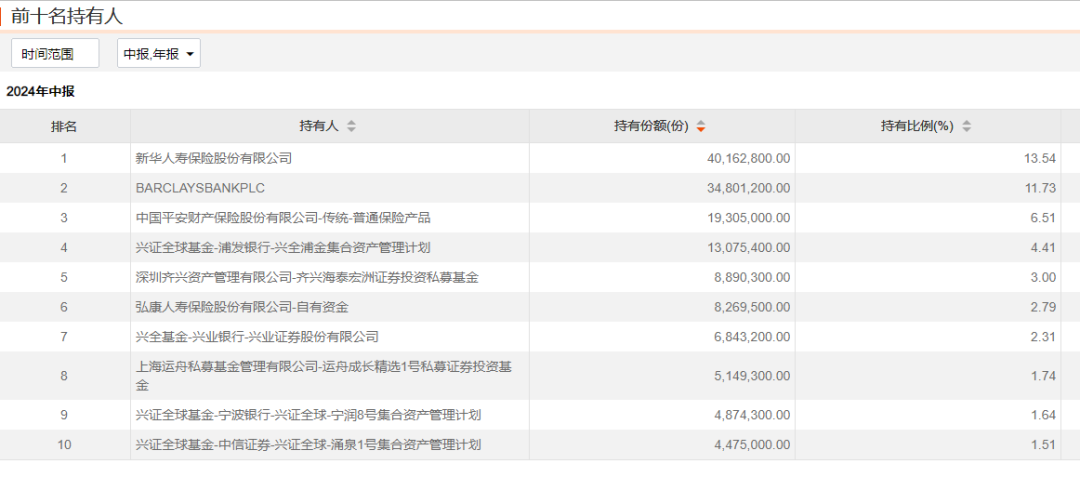The height and width of the screenshot is (477, 1080).
Task: Click the 排名 column header
Action: (64, 127)
